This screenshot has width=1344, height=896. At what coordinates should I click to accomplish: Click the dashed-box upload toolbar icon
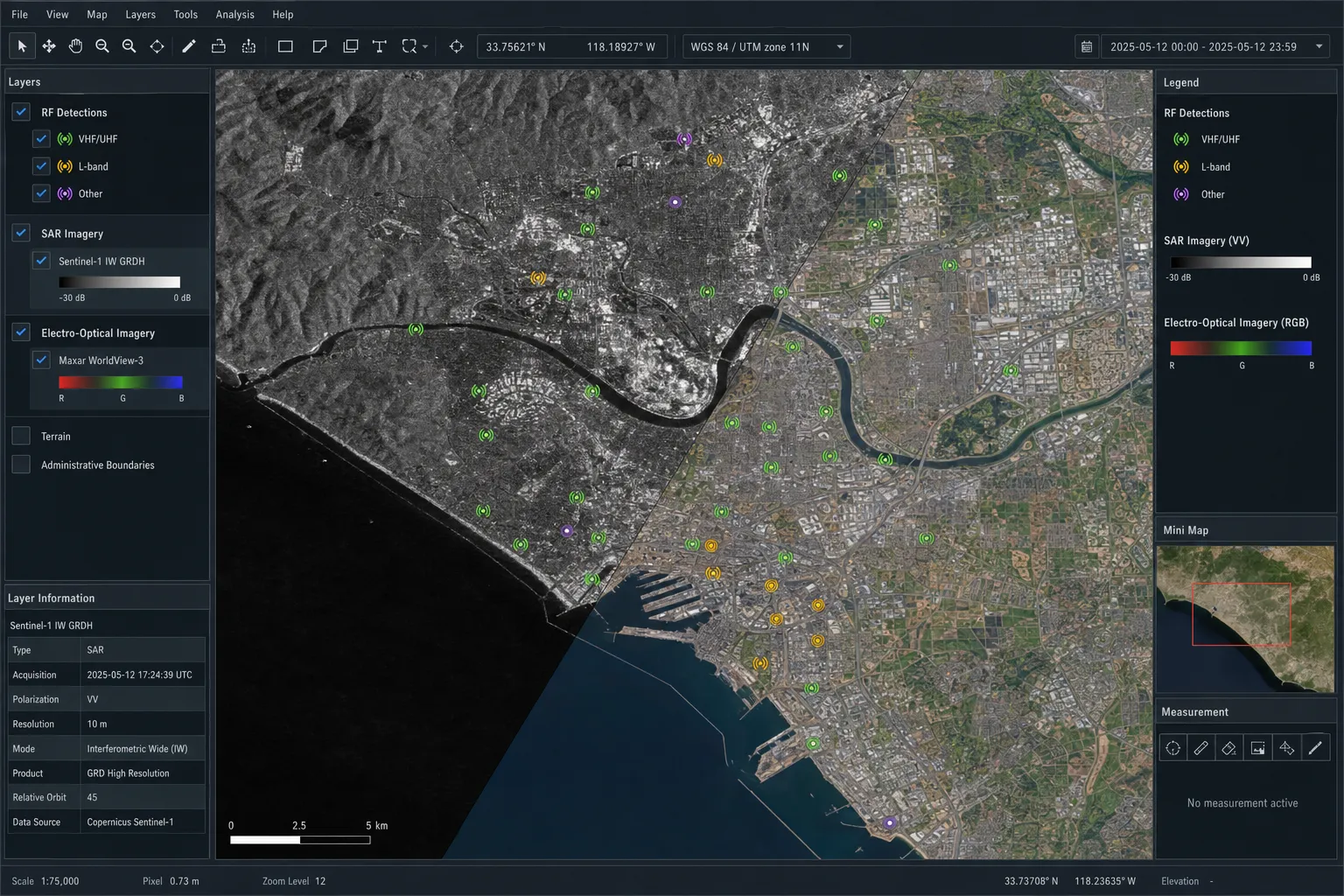[248, 46]
